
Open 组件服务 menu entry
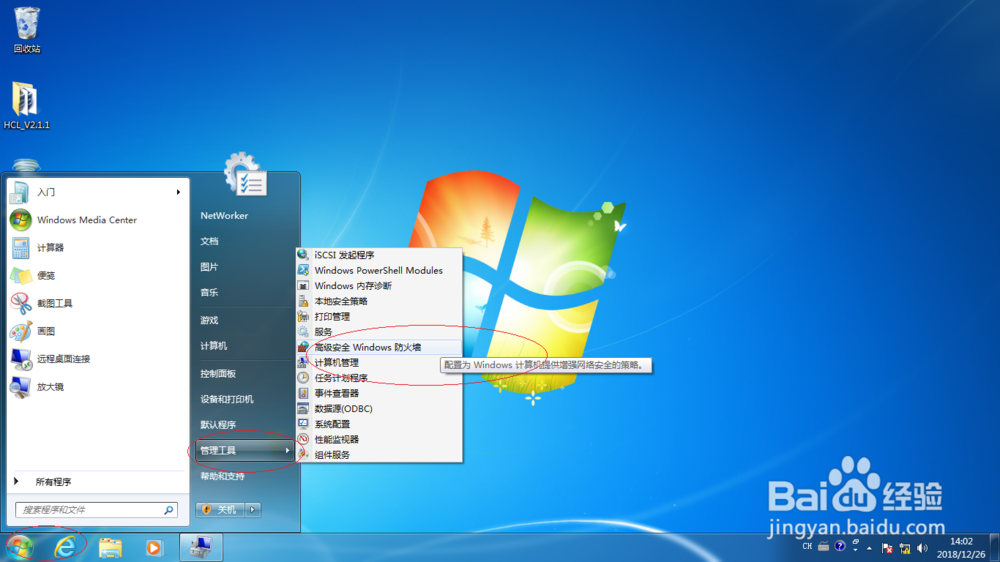(x=379, y=454)
